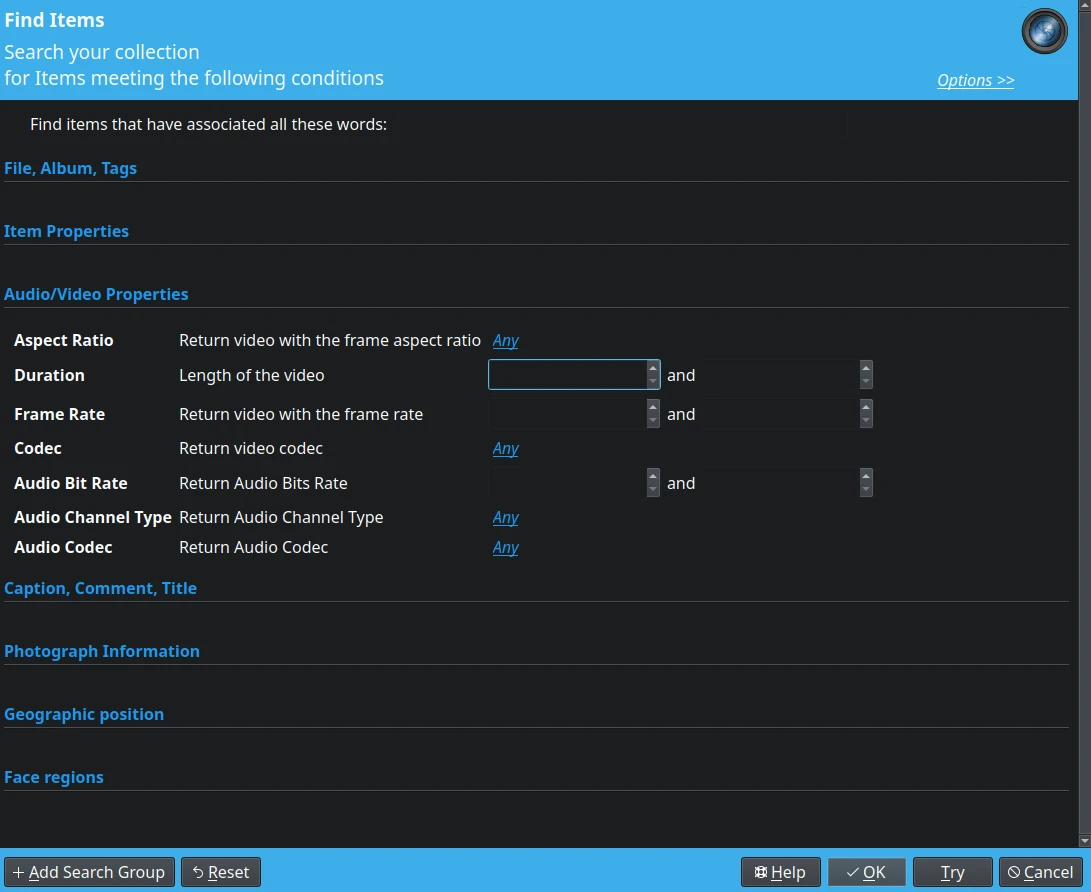Screen dimensions: 1091x892
Task: Open the Audio Channel Type 'Any' selector
Action: click(x=505, y=517)
